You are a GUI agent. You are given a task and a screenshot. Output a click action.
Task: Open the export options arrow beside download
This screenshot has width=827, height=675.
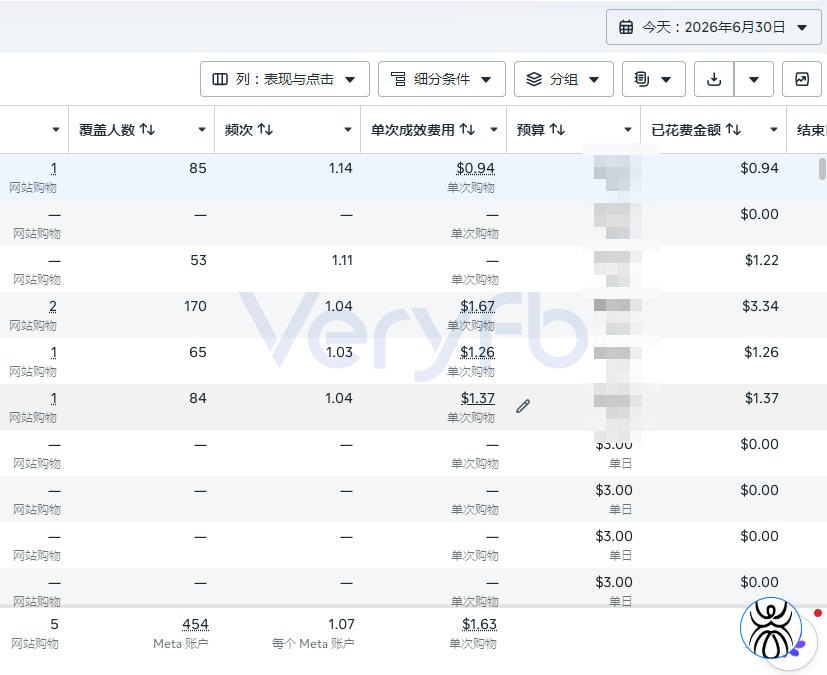click(x=754, y=79)
